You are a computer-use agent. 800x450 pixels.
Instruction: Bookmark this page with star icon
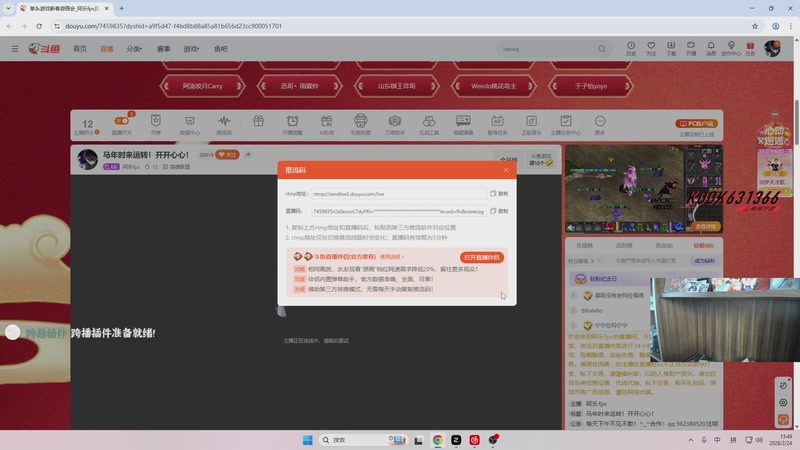[755, 26]
